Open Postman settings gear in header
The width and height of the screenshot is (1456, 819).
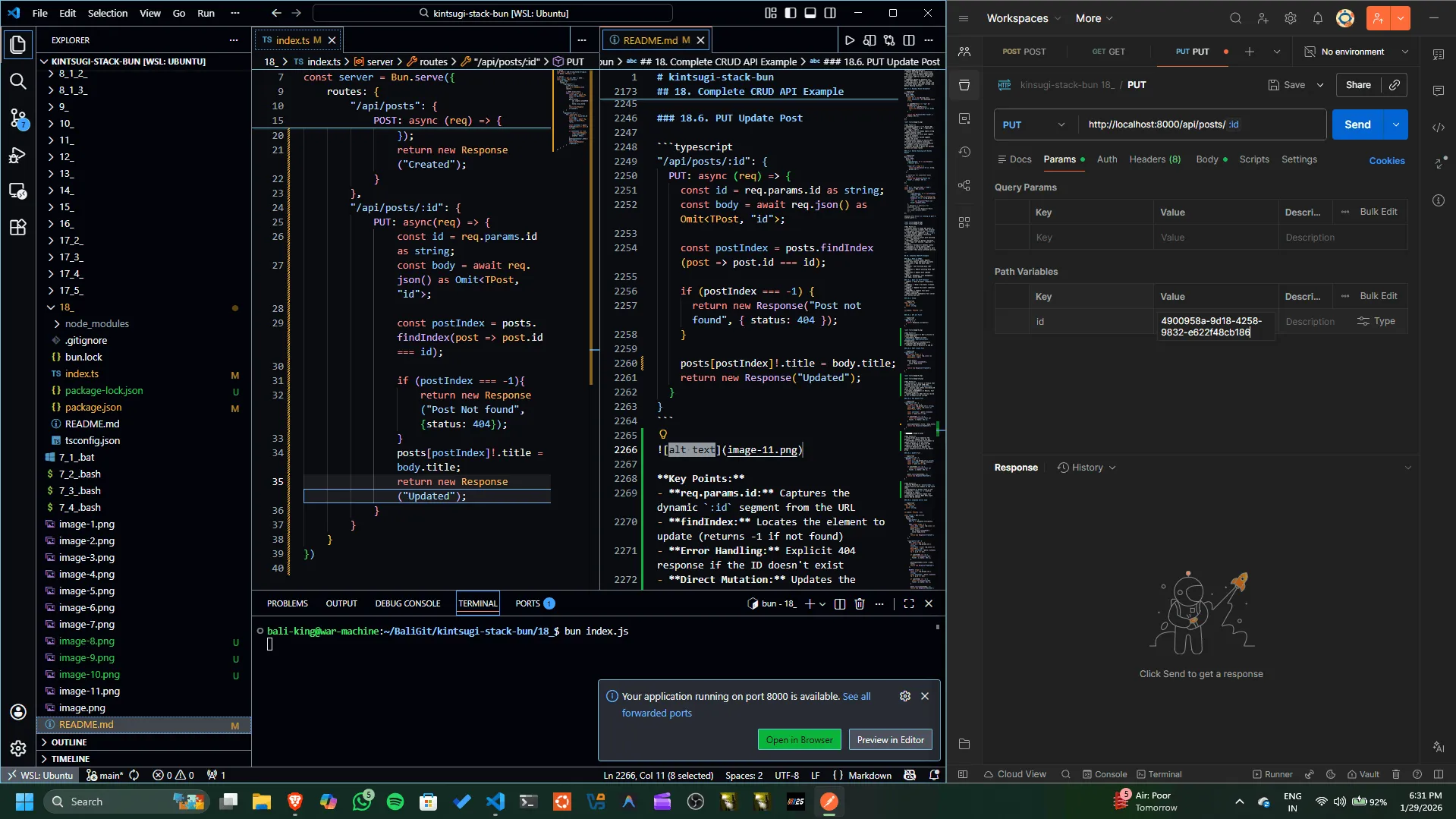pyautogui.click(x=1291, y=18)
